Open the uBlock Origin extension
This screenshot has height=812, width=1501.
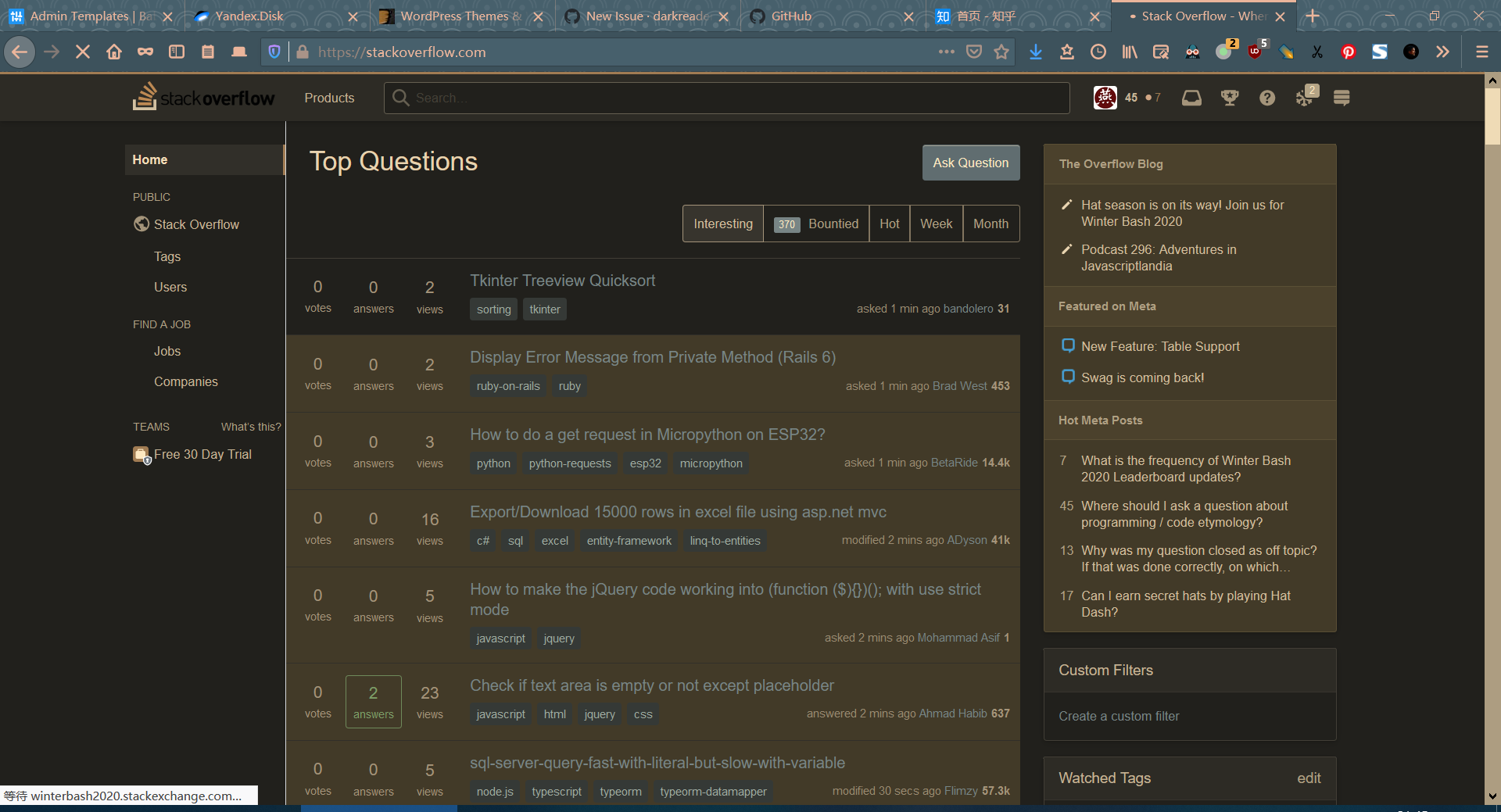pyautogui.click(x=1256, y=52)
